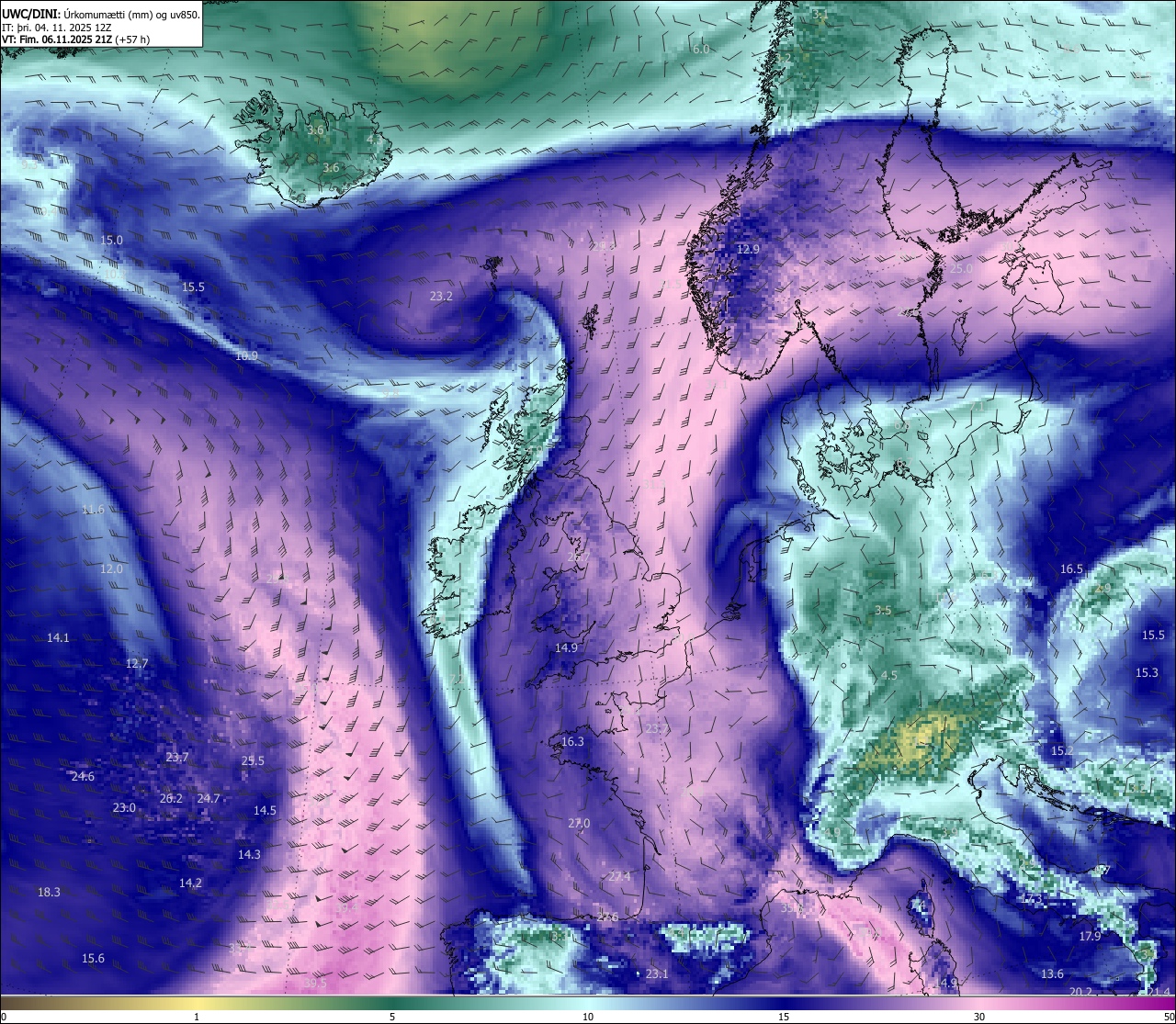Viewport: 1176px width, 1024px height.
Task: Click the "30" tick on the color scale
Action: point(979,1017)
